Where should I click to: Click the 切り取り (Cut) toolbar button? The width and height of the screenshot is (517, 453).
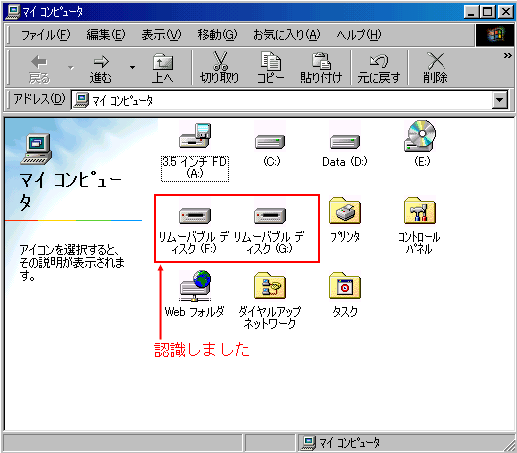click(220, 68)
